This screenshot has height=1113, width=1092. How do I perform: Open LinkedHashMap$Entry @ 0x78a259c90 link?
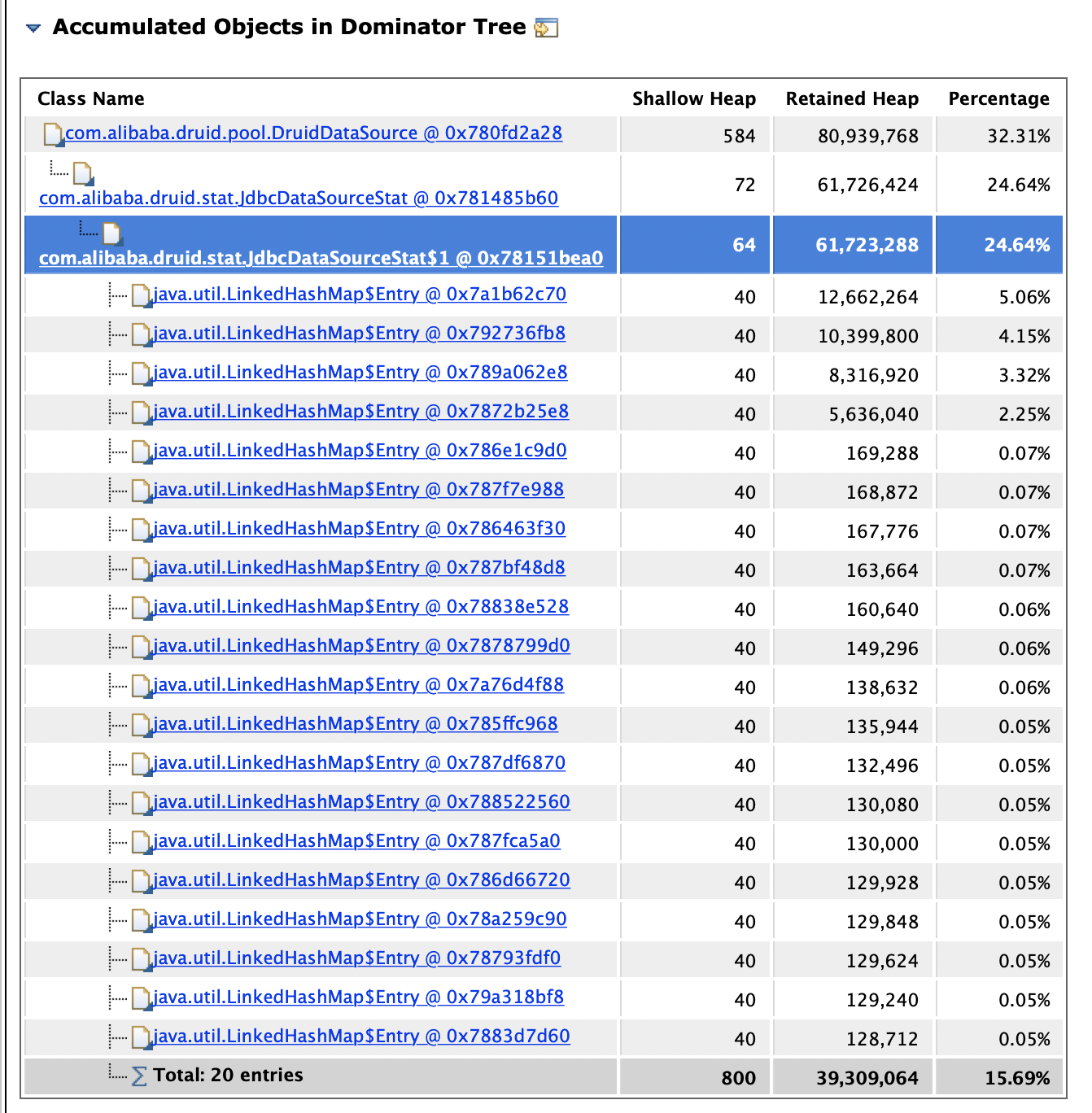pos(360,919)
